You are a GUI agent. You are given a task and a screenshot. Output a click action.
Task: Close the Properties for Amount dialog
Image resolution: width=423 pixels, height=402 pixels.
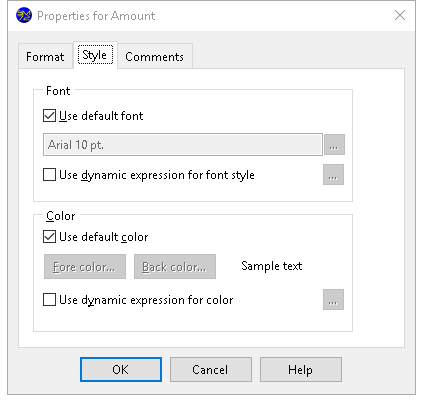(x=400, y=15)
